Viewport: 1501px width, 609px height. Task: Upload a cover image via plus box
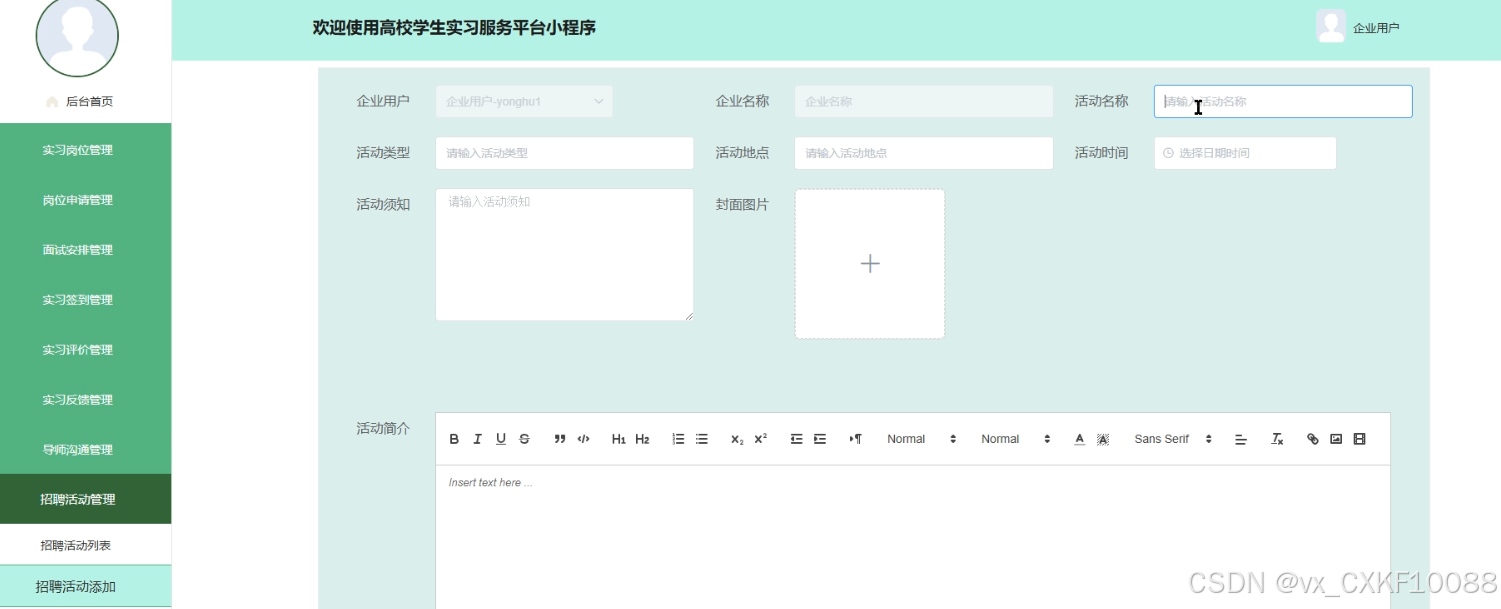tap(870, 264)
